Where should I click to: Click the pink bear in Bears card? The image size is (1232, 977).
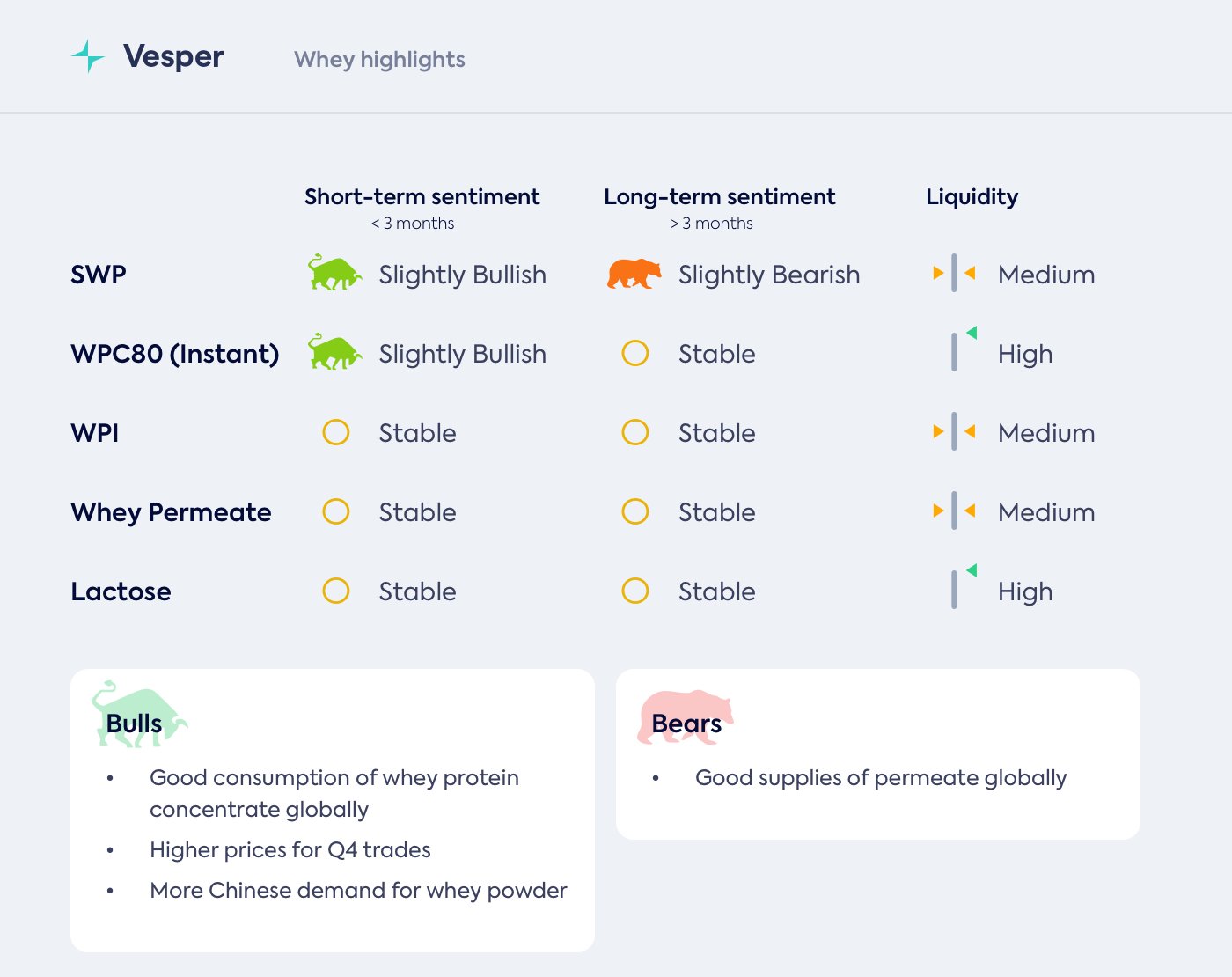[685, 716]
